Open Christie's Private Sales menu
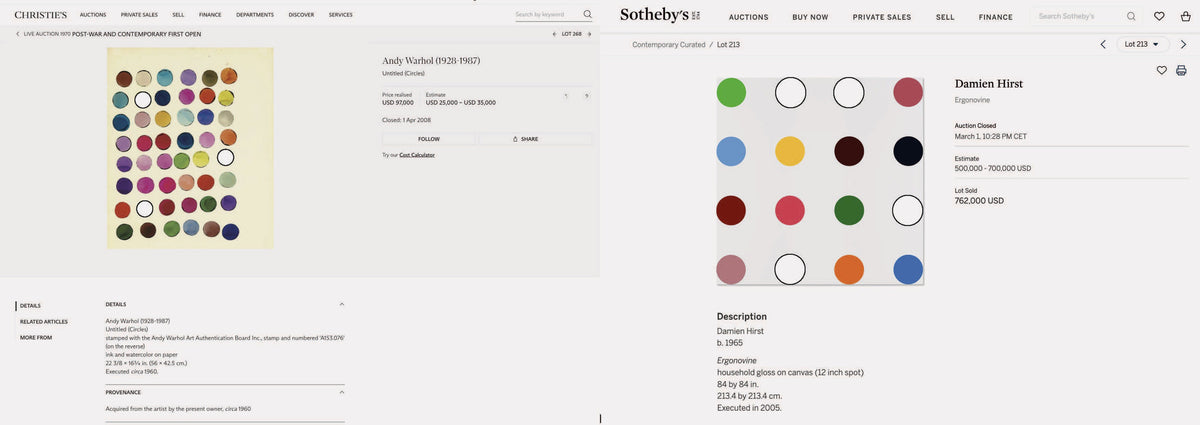 (x=139, y=15)
